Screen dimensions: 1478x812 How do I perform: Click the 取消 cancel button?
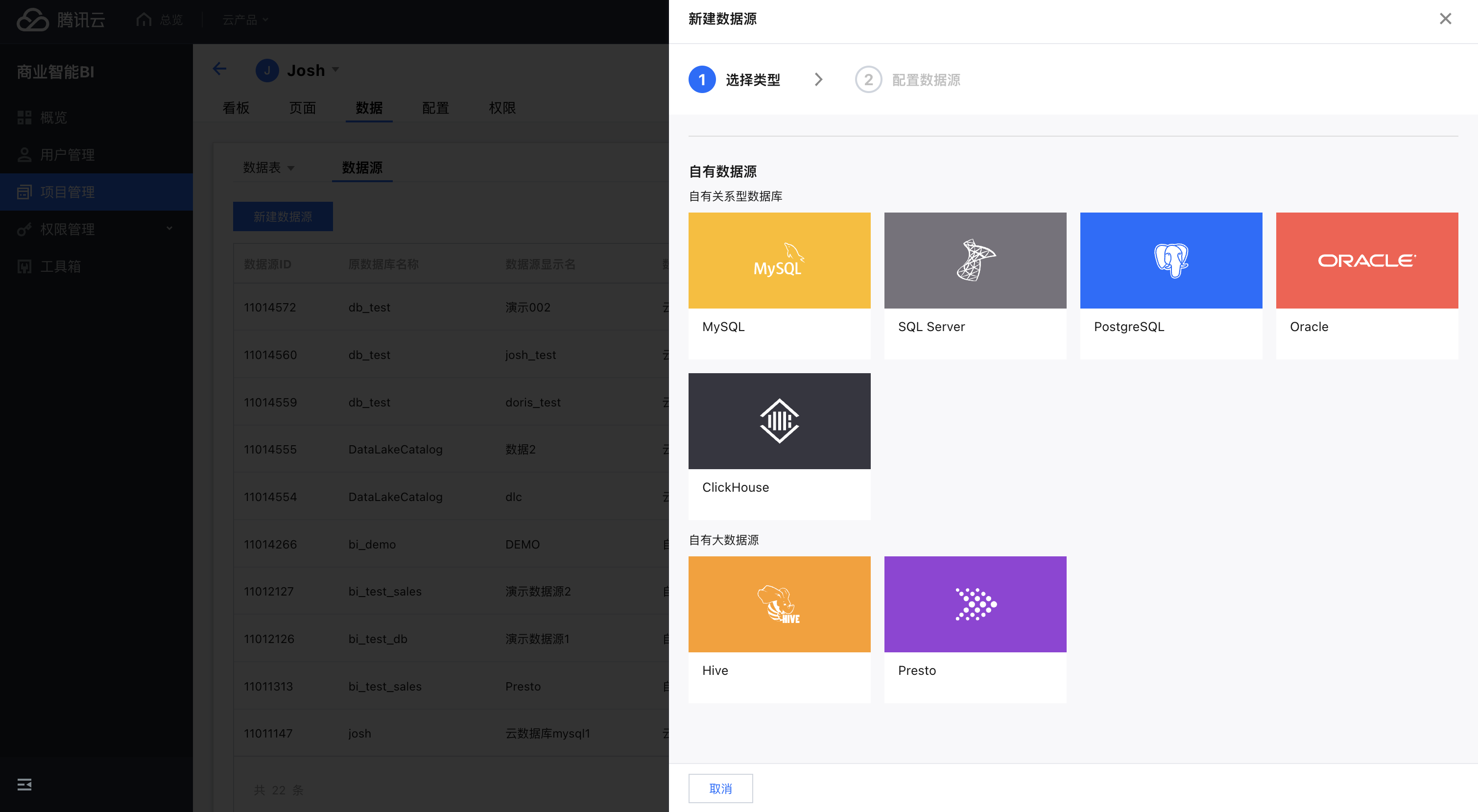[x=720, y=788]
